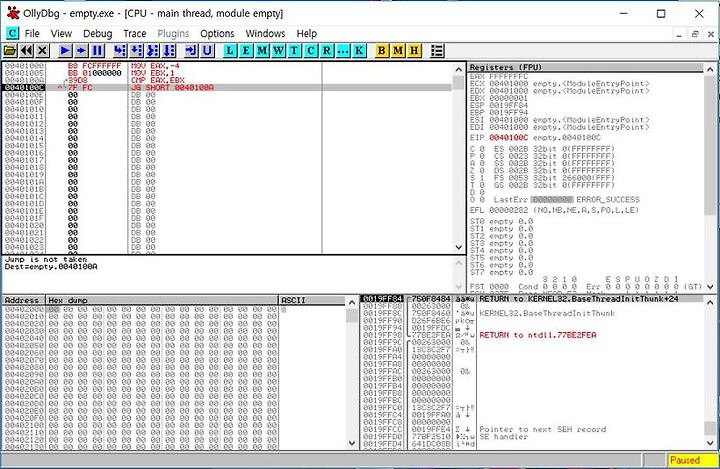Open the Log window with the L icon
Image resolution: width=720 pixels, height=469 pixels.
click(x=230, y=51)
